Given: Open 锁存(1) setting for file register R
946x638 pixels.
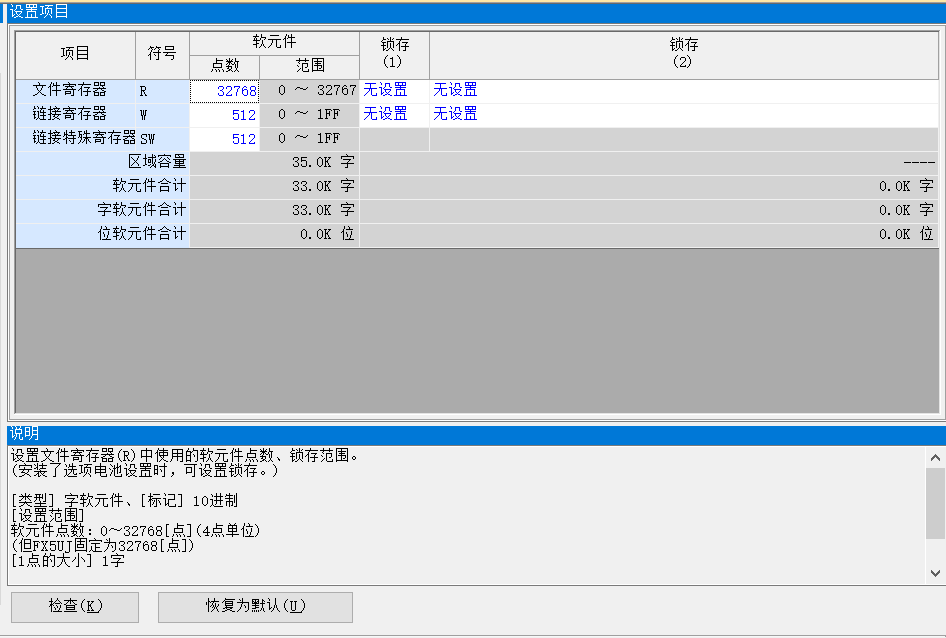Looking at the screenshot, I should coord(394,91).
